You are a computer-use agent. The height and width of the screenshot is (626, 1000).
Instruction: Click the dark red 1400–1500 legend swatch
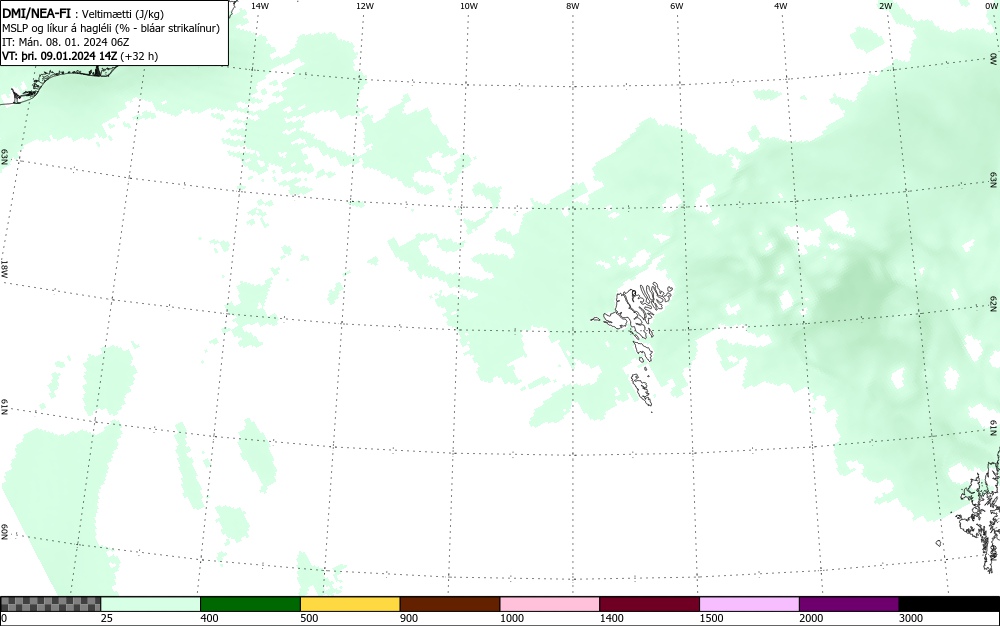click(649, 604)
